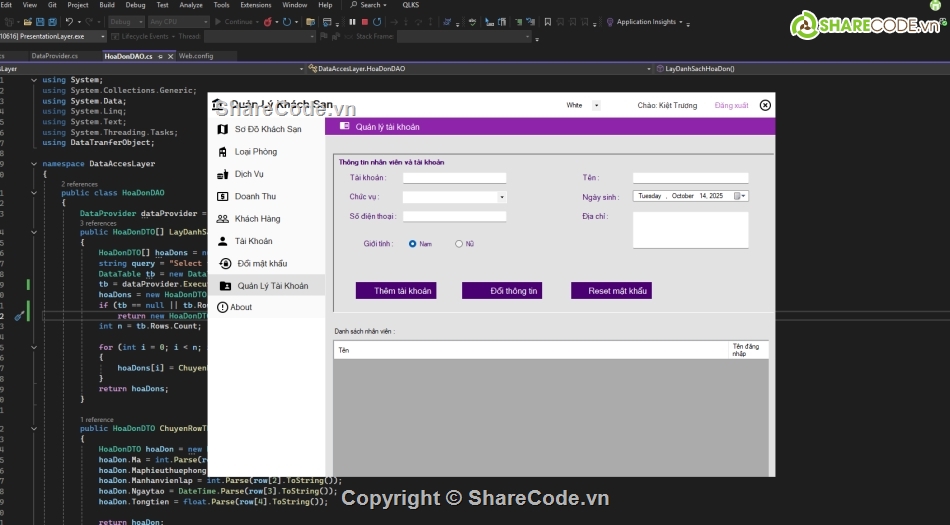Screen dimensions: 950x525
Task: Click the Tài khoản input field
Action: coord(454,178)
